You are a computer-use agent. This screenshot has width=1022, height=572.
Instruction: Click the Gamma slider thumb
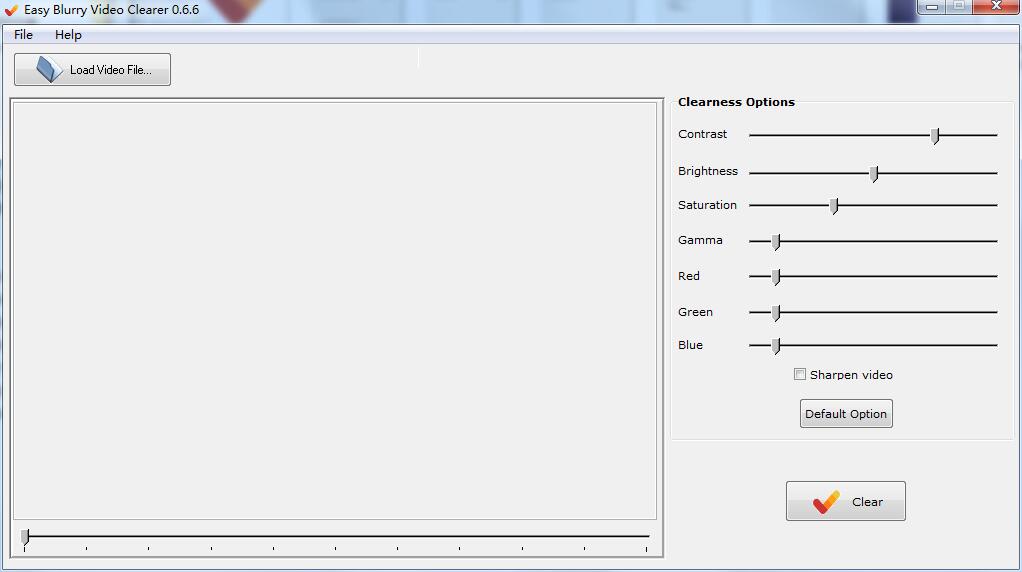pyautogui.click(x=776, y=242)
